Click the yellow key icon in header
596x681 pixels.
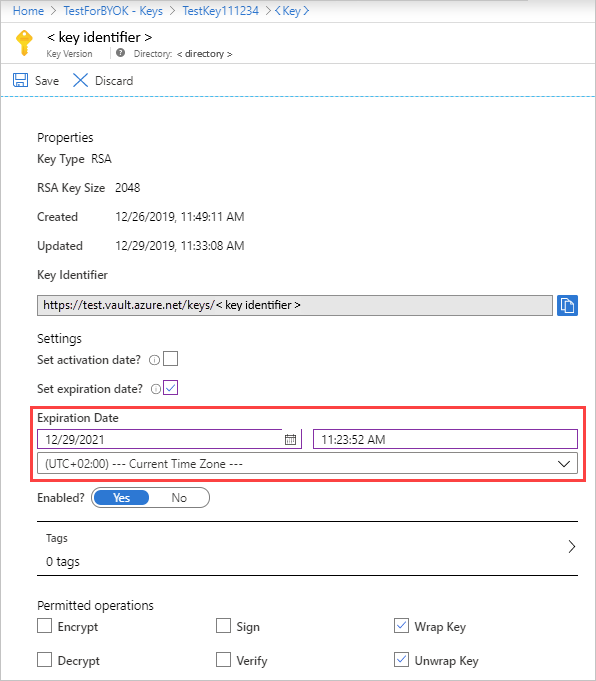[x=24, y=43]
